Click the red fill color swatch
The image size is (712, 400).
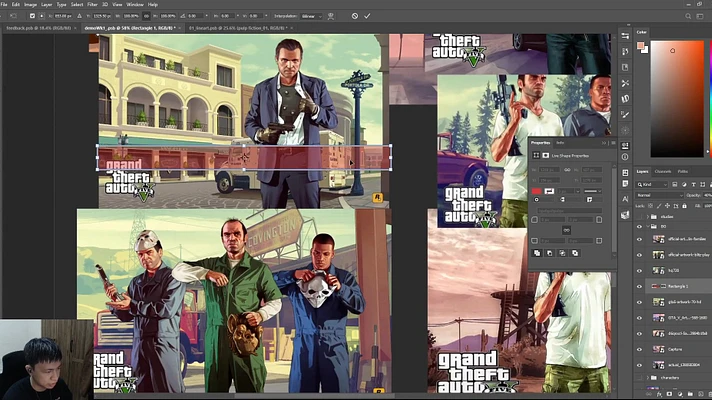(536, 191)
